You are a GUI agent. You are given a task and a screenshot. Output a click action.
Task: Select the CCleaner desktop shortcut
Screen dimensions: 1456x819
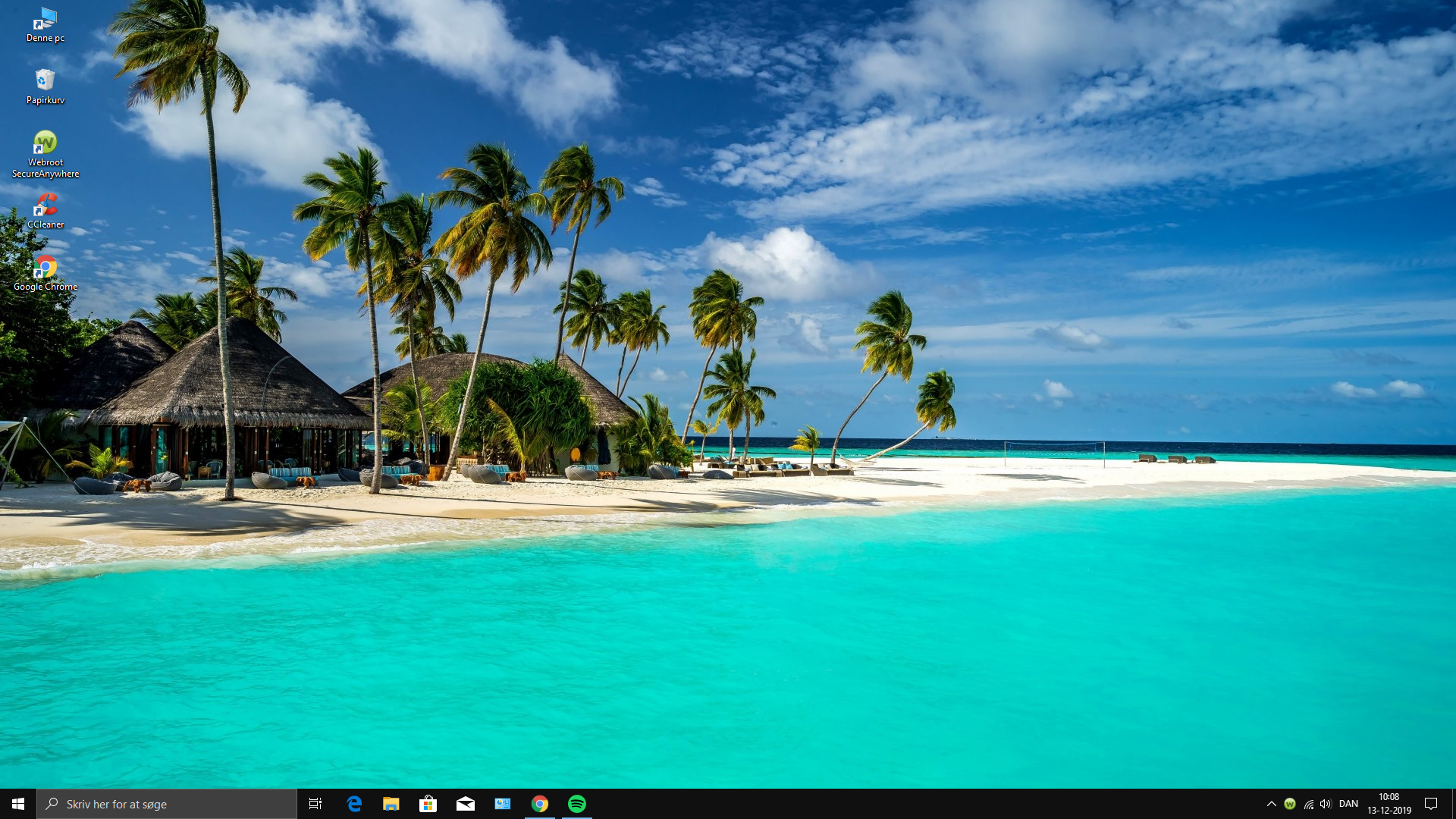tap(45, 210)
